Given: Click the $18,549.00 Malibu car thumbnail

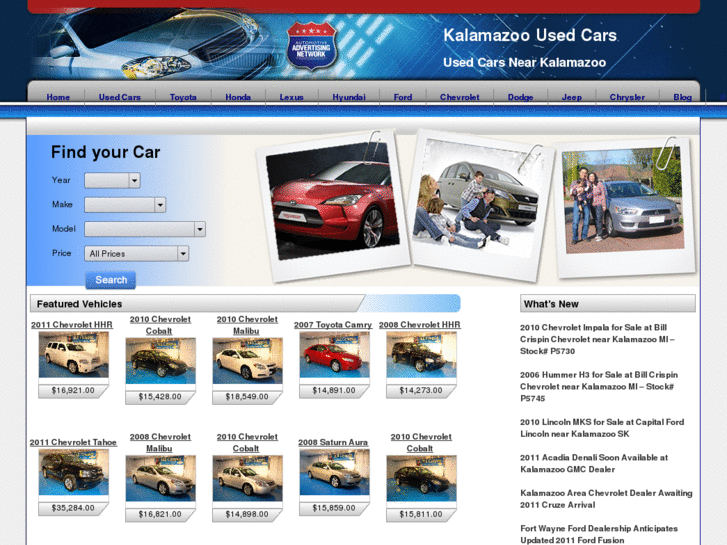Looking at the screenshot, I should [248, 361].
